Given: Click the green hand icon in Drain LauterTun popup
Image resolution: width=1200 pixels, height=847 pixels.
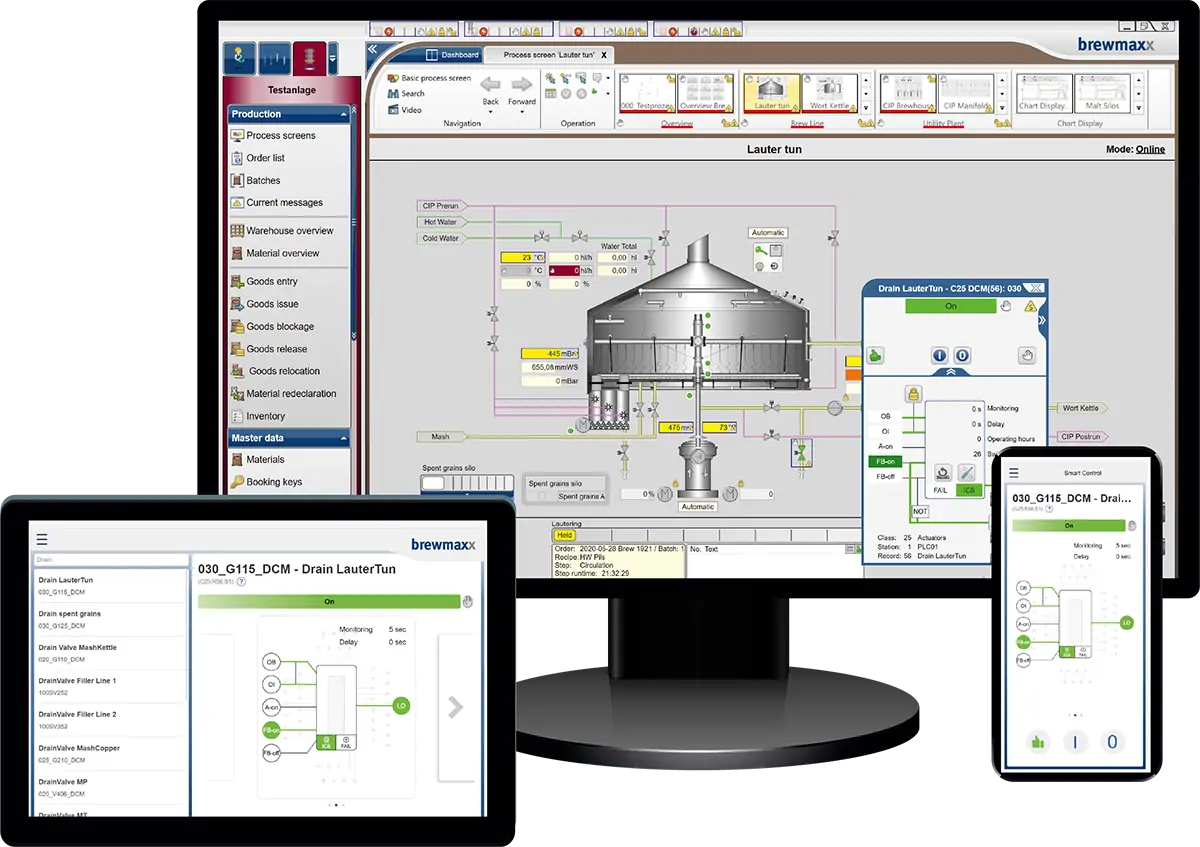Looking at the screenshot, I should pyautogui.click(x=875, y=355).
